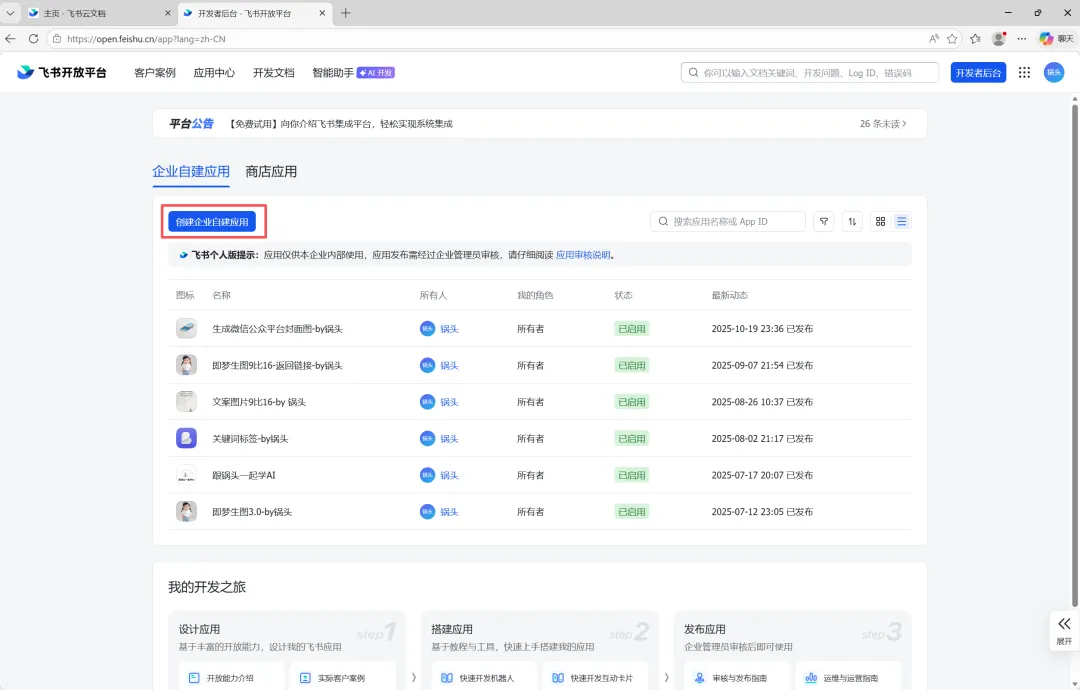Switch to list view

(x=901, y=222)
